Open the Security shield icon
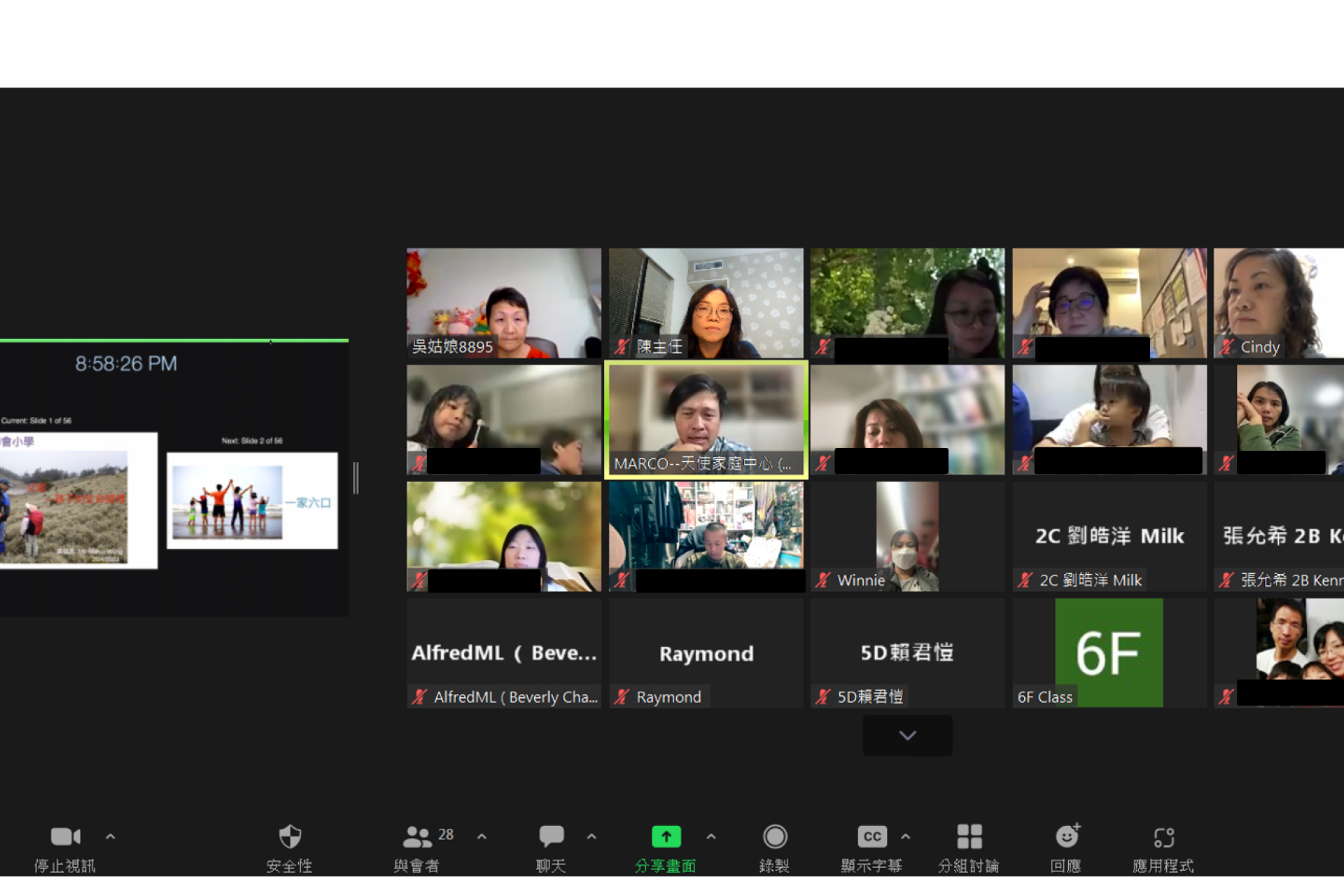Image resolution: width=1344 pixels, height=896 pixels. (290, 836)
